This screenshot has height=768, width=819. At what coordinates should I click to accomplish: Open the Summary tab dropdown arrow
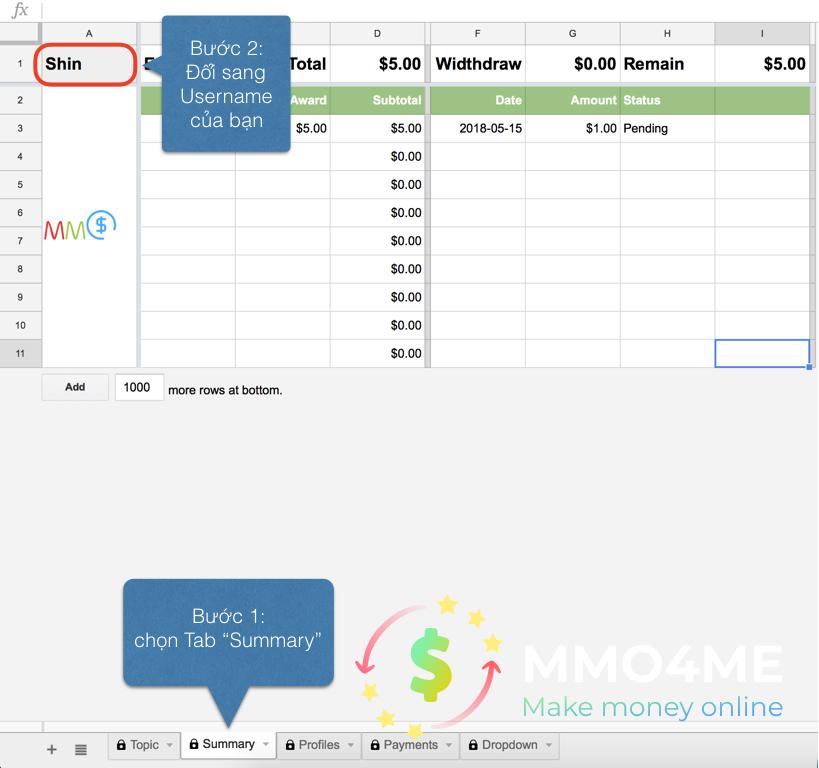pos(266,744)
